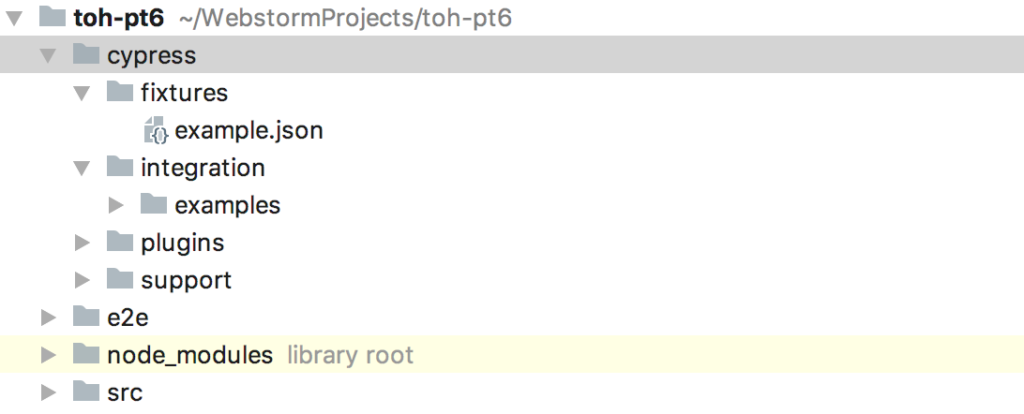Image resolution: width=1024 pixels, height=414 pixels.
Task: Collapse the integration folder arrow
Action: (82, 168)
